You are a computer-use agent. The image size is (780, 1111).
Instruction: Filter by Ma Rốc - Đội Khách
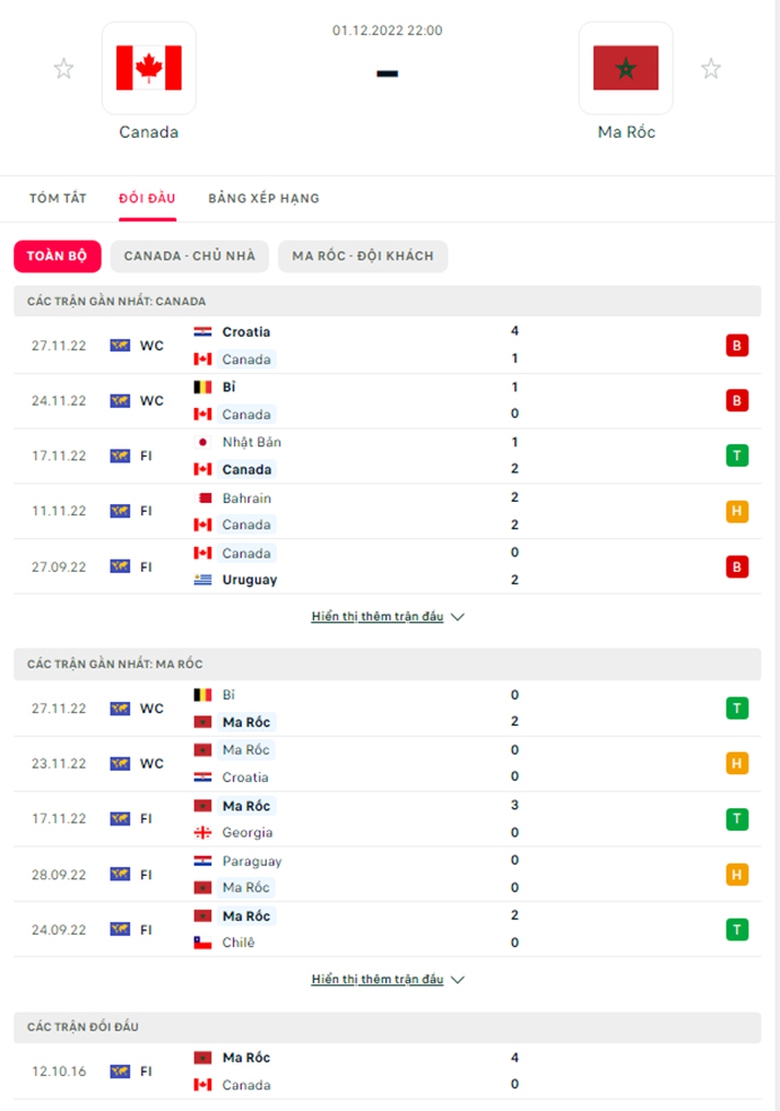coord(363,256)
